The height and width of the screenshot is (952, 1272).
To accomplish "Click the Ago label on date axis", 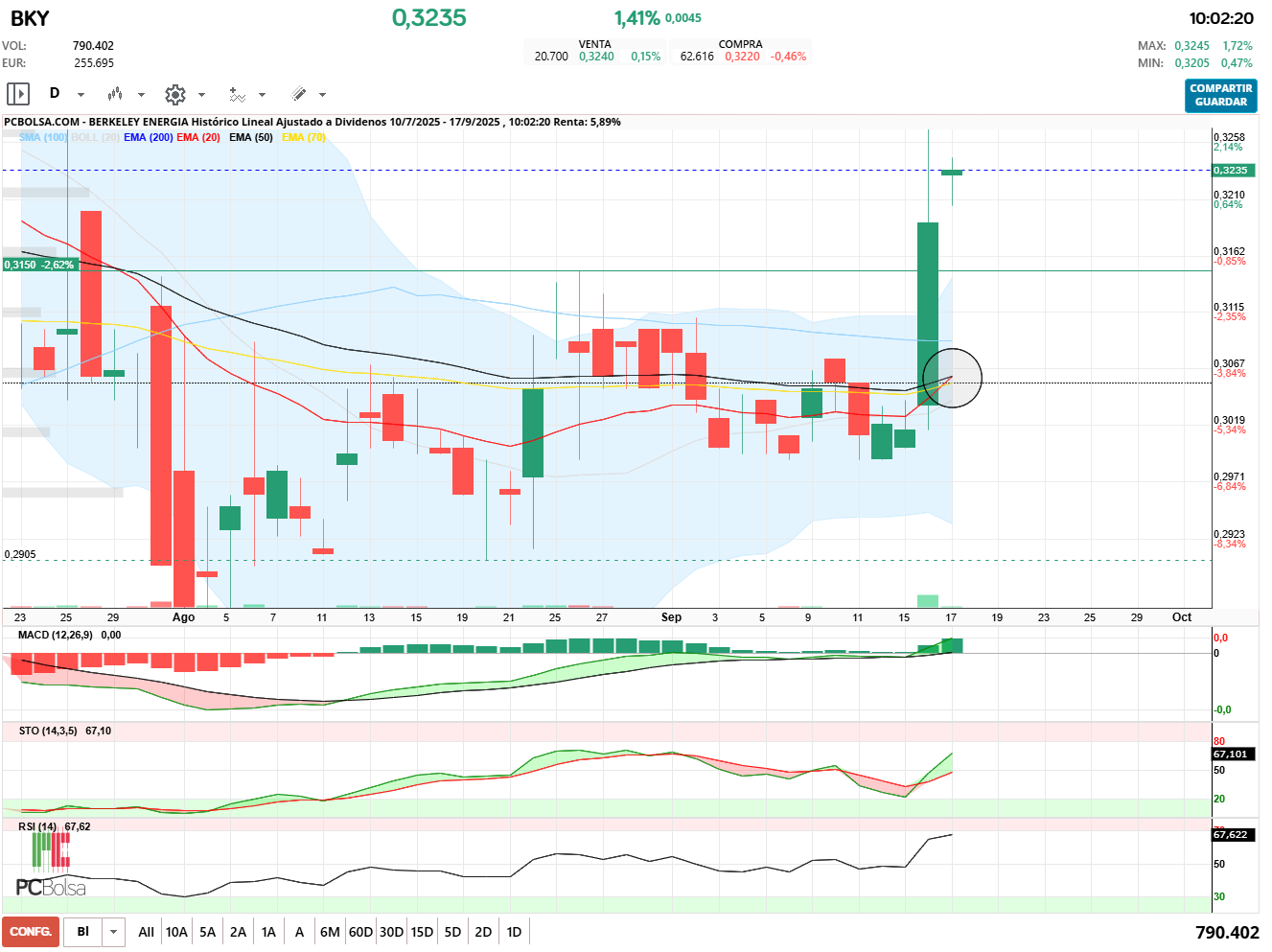I will coord(183,617).
